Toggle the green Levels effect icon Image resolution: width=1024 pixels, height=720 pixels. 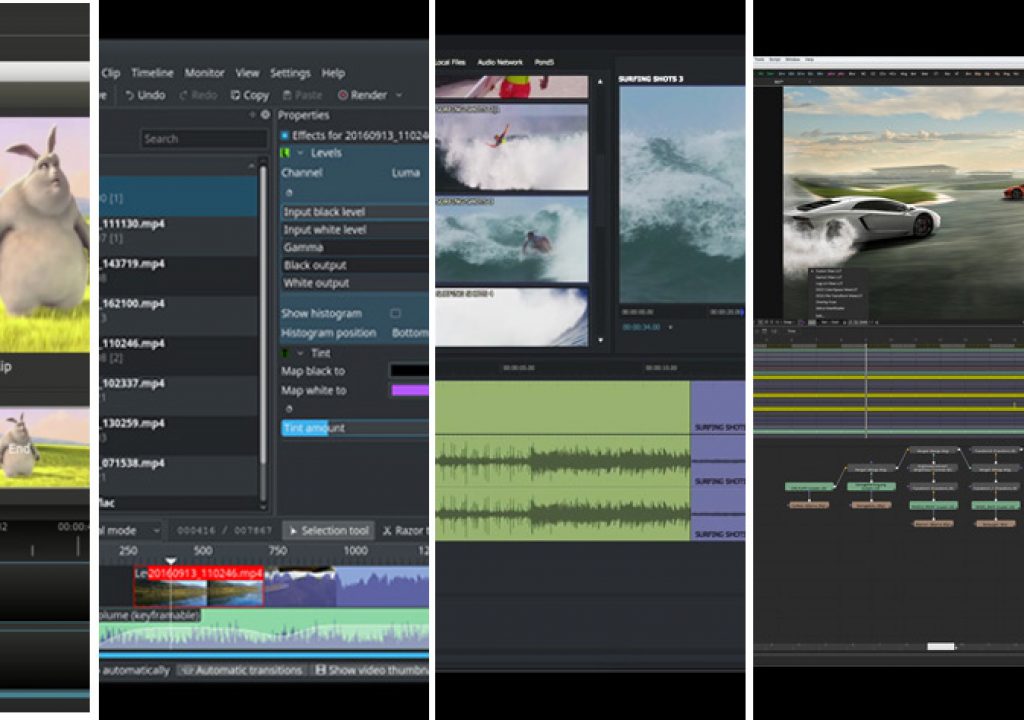(x=285, y=153)
